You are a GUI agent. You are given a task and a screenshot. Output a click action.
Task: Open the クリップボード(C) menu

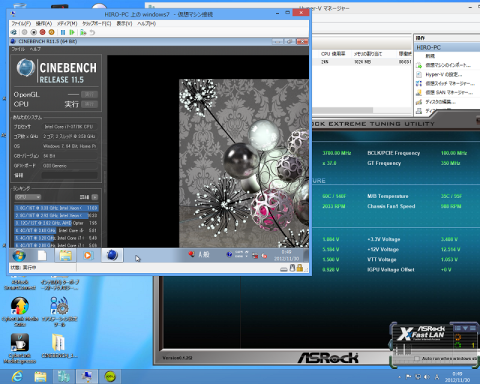[x=97, y=23]
